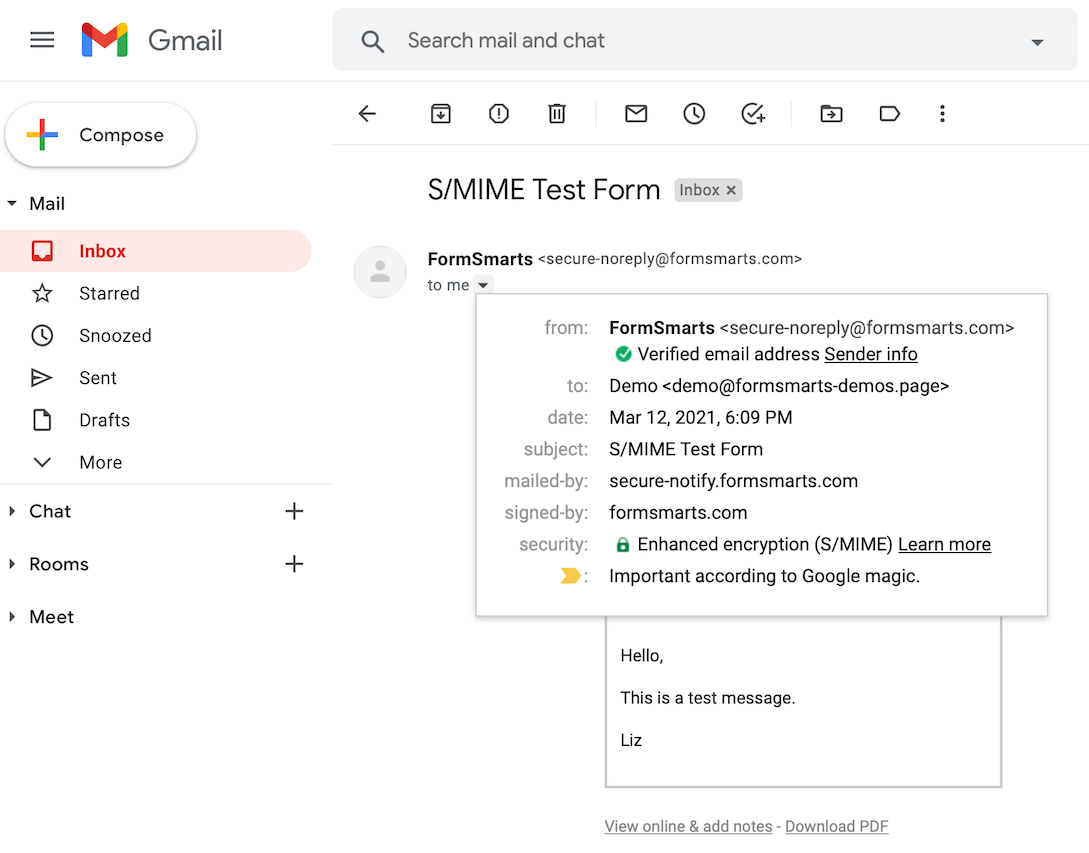Open View online & add notes link

[x=688, y=826]
